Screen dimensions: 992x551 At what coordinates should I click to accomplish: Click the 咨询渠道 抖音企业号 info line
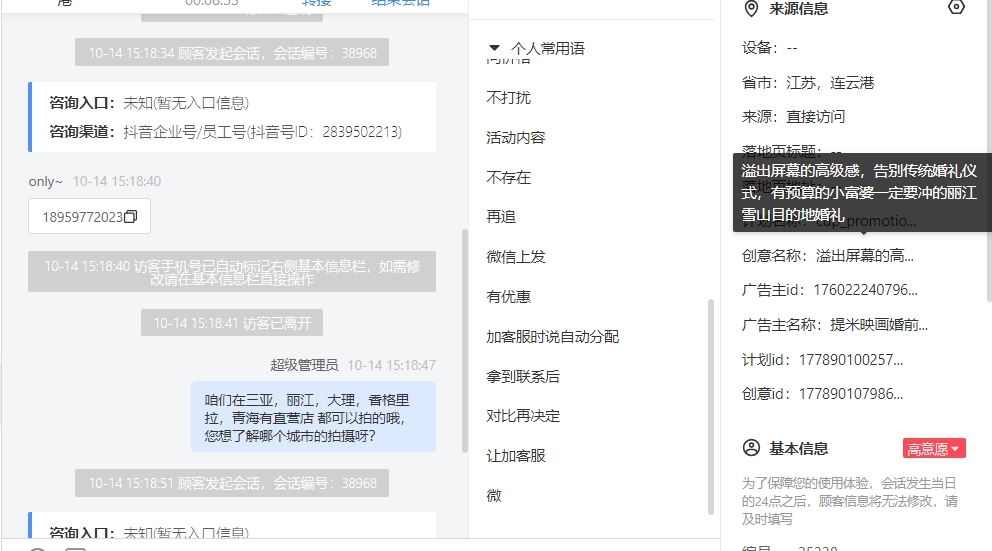click(226, 132)
